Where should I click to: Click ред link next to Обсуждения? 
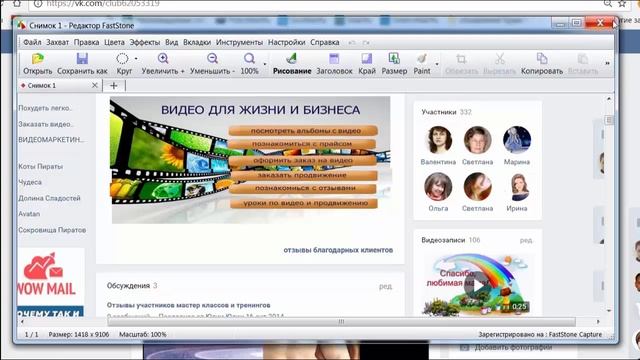385,287
